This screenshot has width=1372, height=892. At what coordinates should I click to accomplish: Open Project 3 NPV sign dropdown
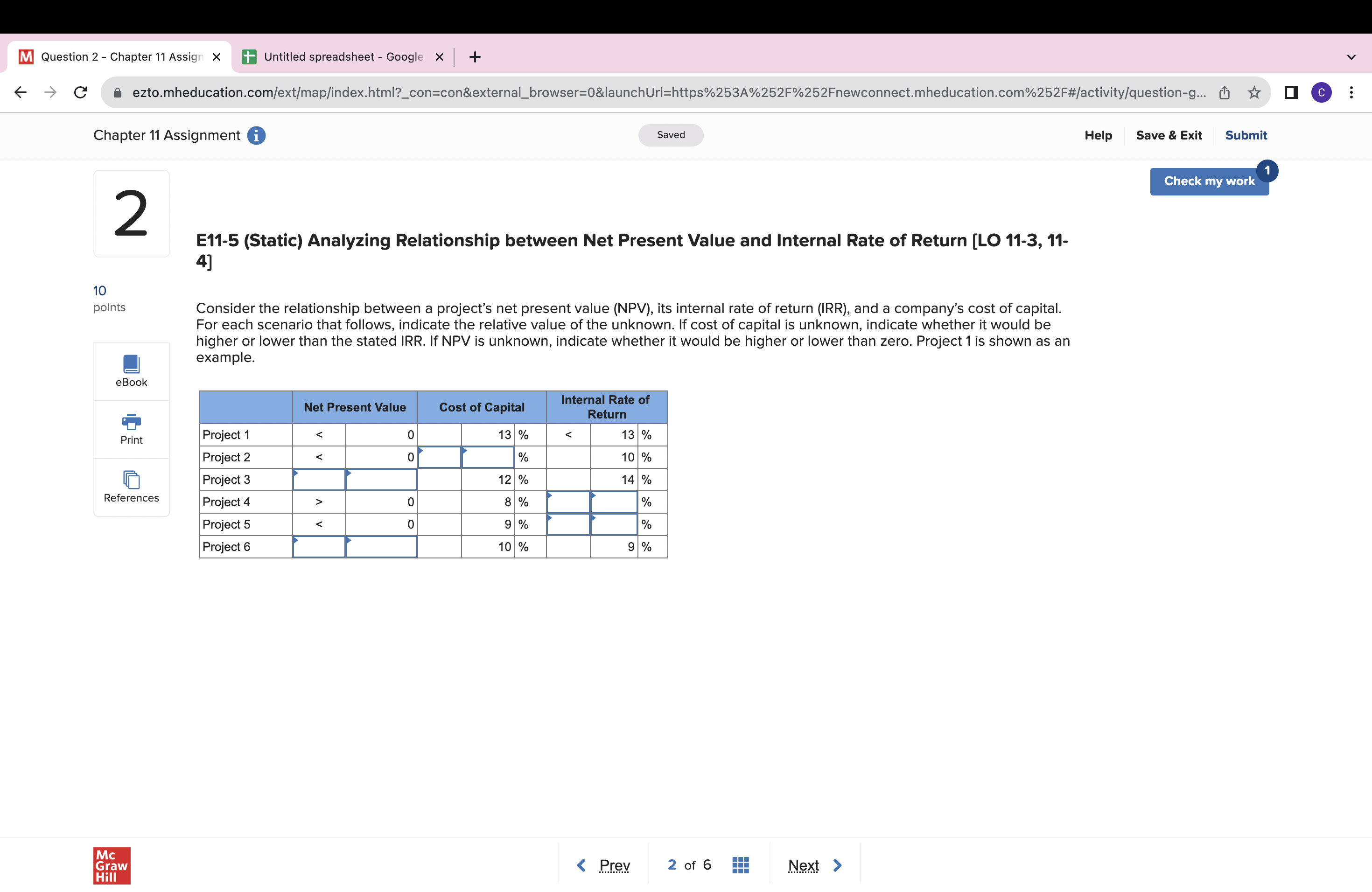click(x=319, y=480)
